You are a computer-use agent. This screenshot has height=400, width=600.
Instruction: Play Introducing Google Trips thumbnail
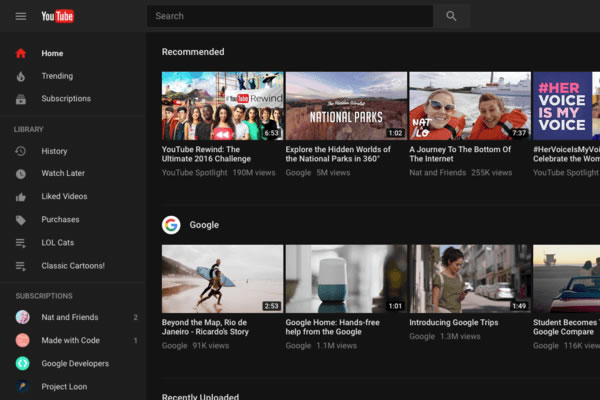(470, 279)
